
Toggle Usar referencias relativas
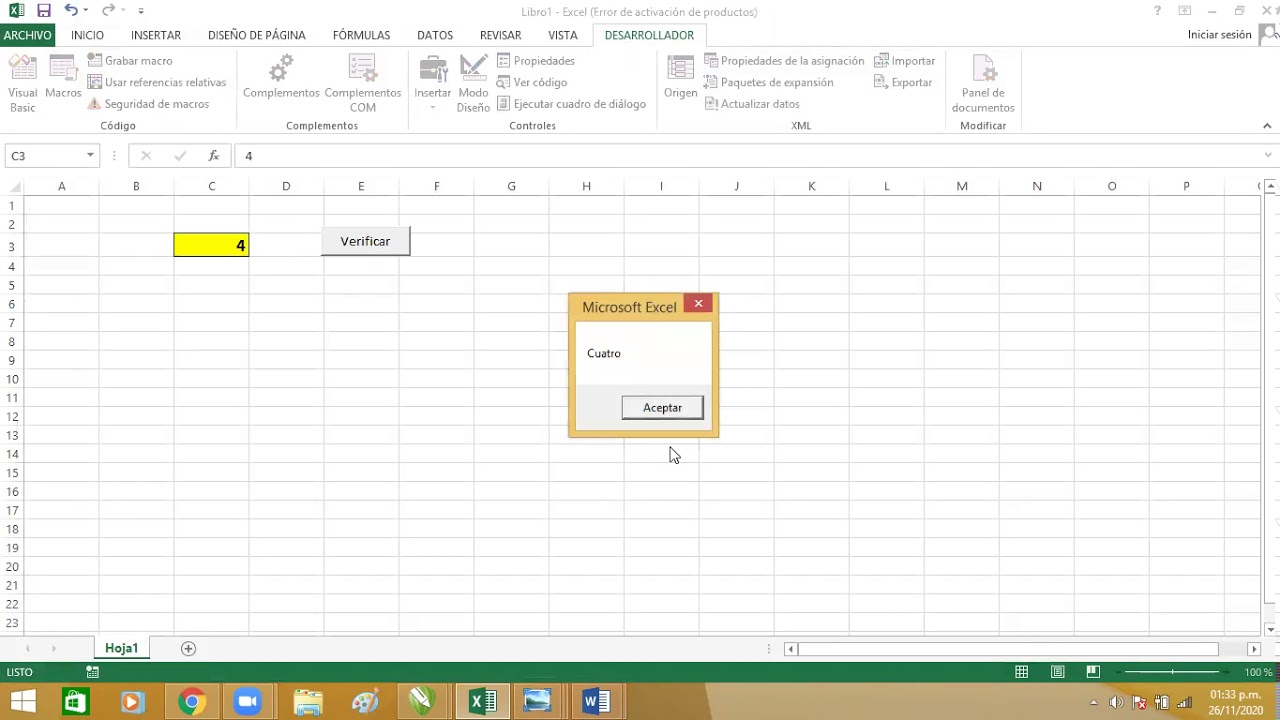click(157, 82)
